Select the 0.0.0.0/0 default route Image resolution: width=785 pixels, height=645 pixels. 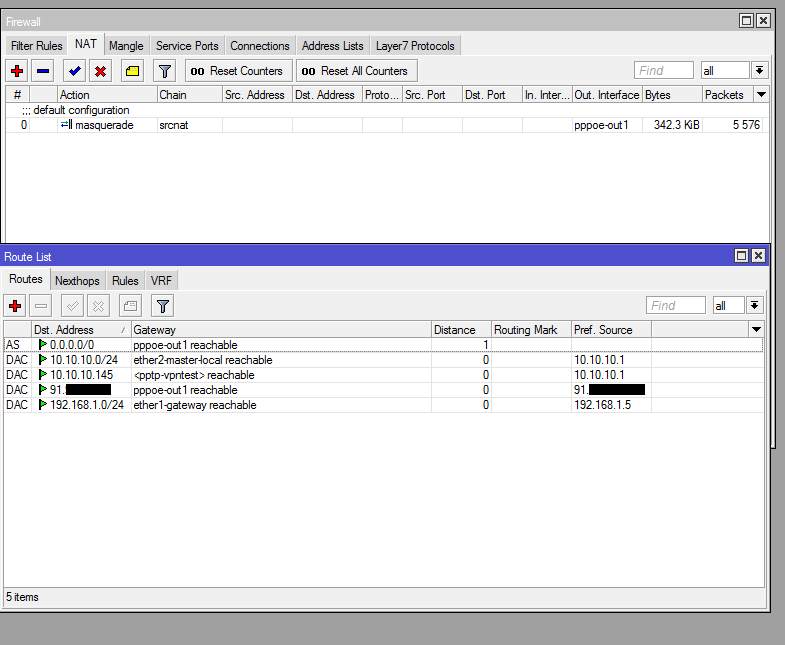[x=383, y=345]
